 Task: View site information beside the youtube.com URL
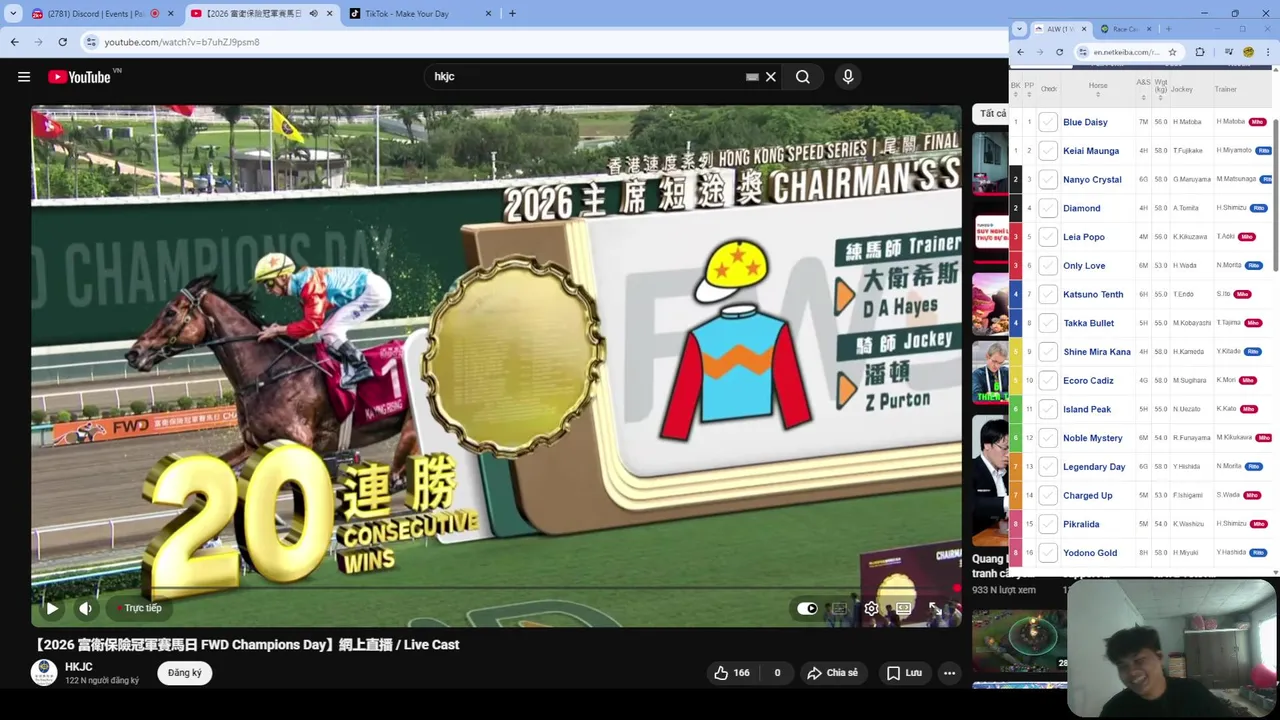click(91, 42)
